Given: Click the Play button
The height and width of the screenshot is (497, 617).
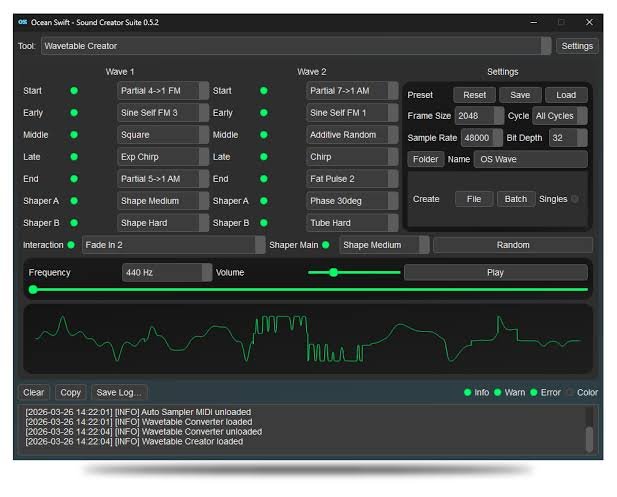Looking at the screenshot, I should click(495, 273).
